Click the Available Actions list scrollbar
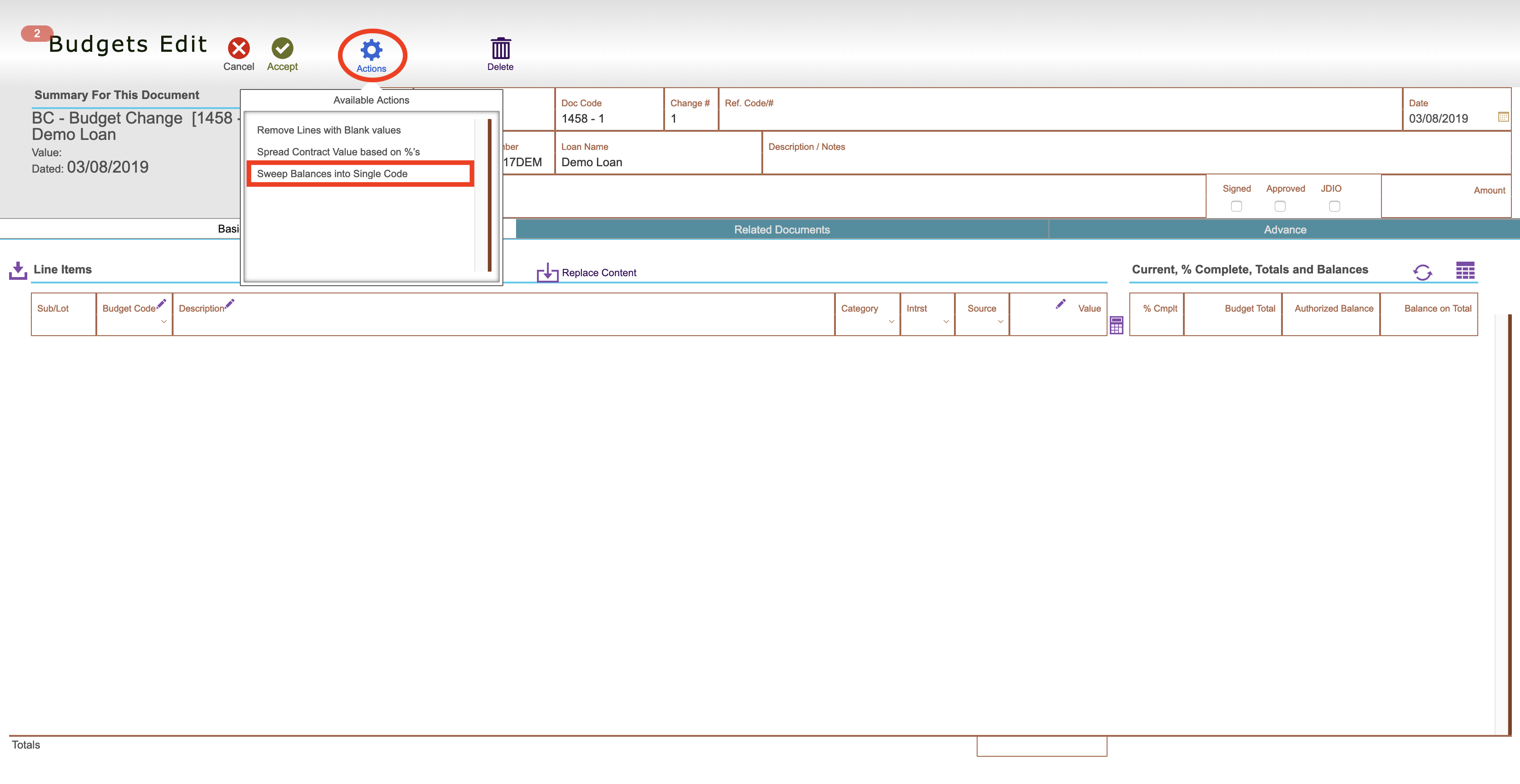Image resolution: width=1520 pixels, height=784 pixels. pos(490,195)
